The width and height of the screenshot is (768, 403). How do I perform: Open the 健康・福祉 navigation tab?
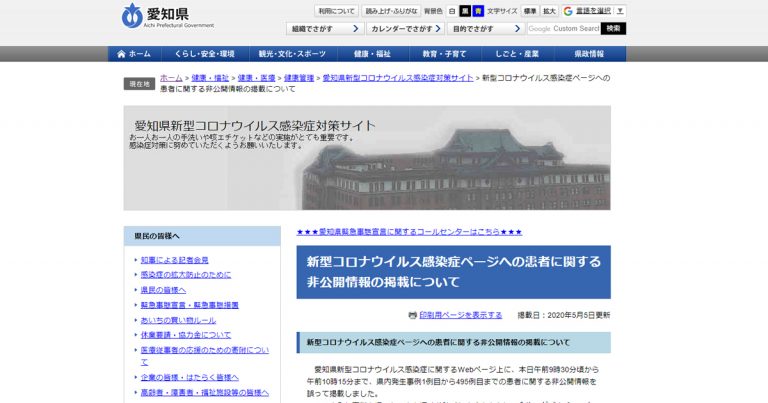pyautogui.click(x=372, y=54)
